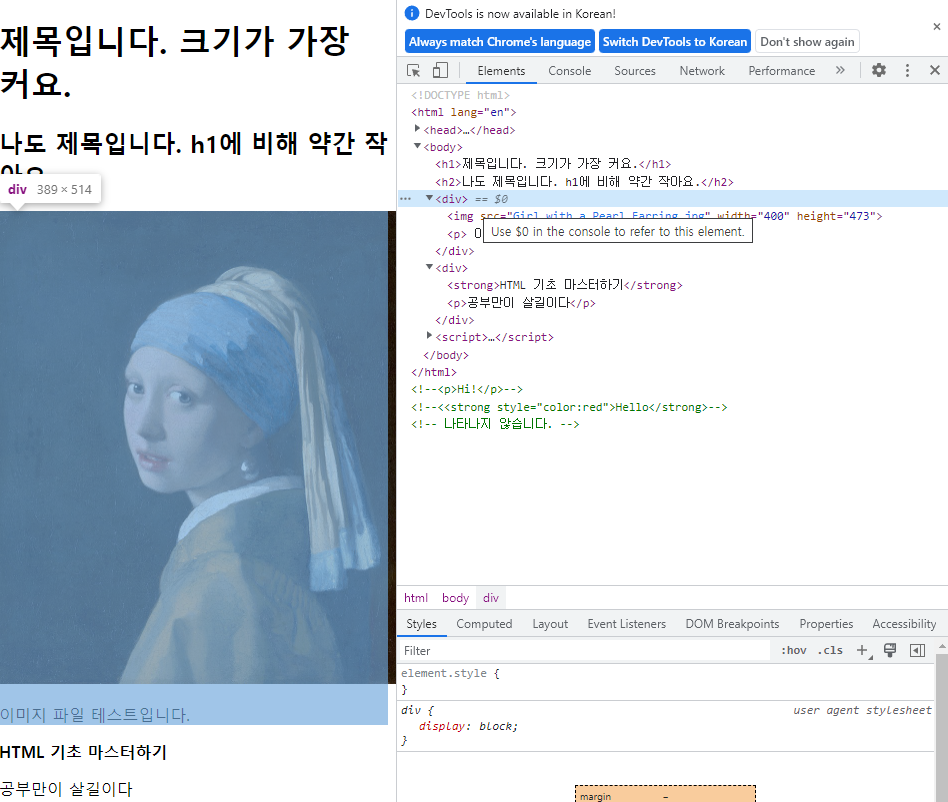Collapse the second div node
948x802 pixels.
pyautogui.click(x=429, y=267)
